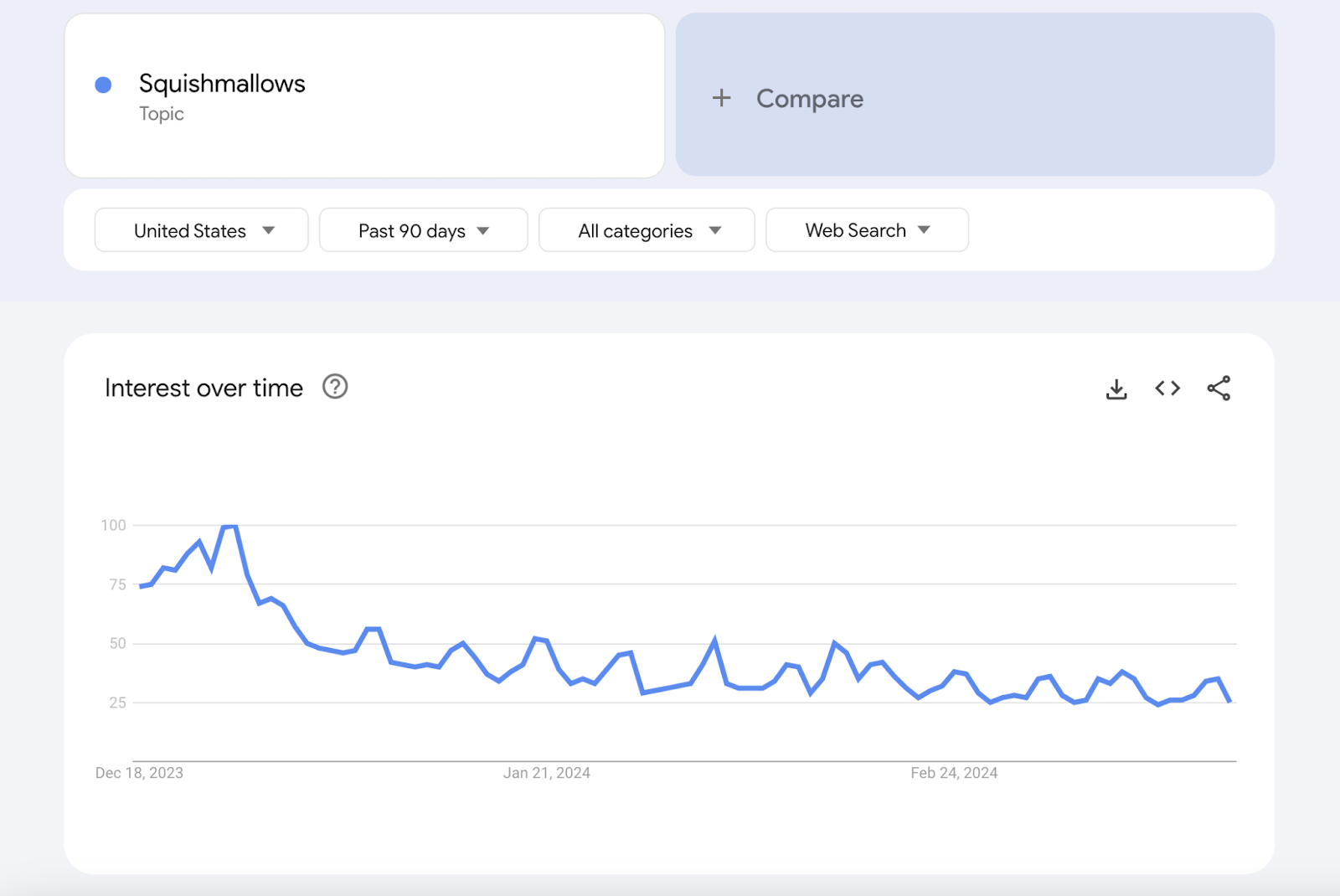Viewport: 1340px width, 896px height.
Task: Click the help icon next to Interest over time
Action: tap(334, 387)
